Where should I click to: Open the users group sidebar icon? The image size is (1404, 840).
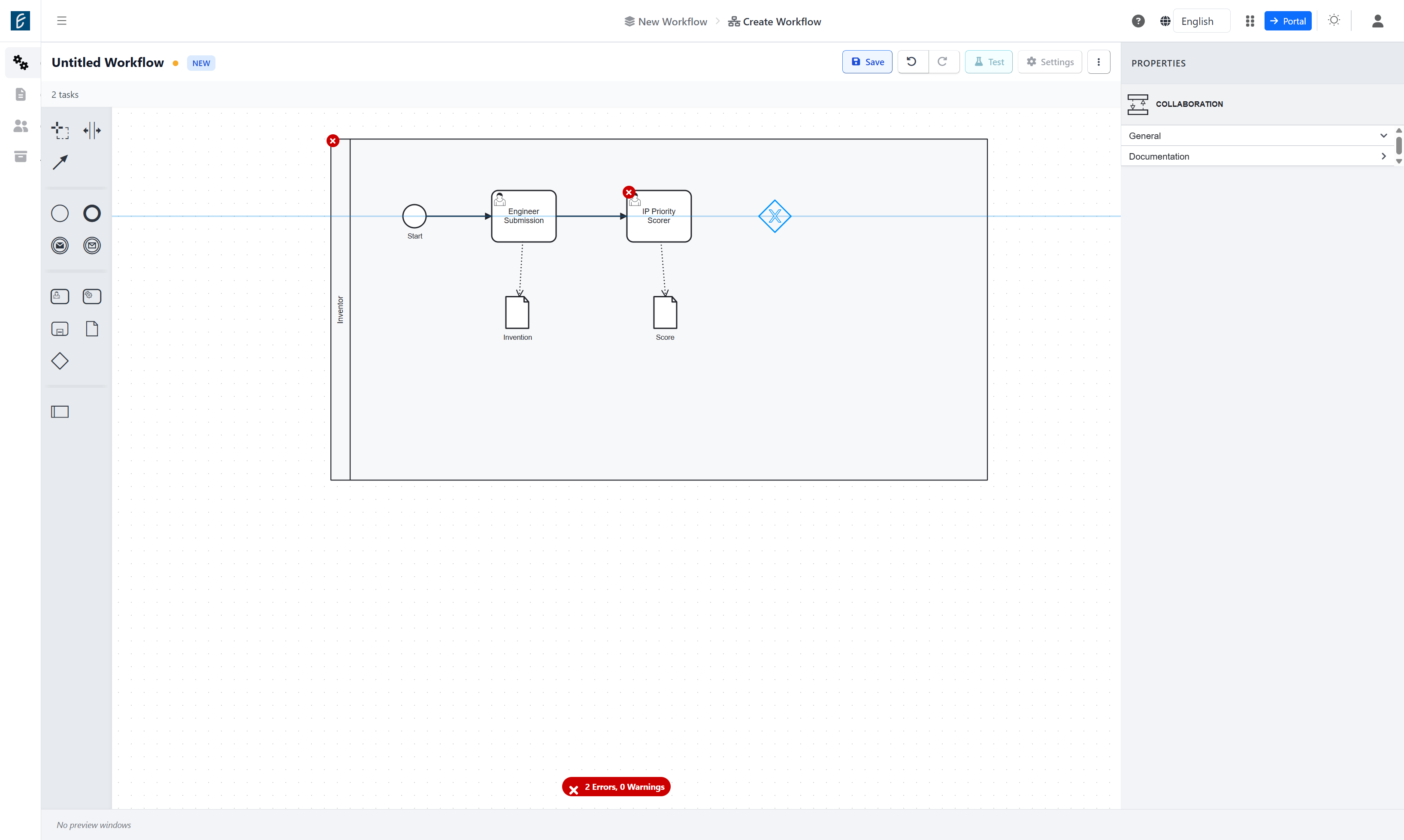point(20,126)
